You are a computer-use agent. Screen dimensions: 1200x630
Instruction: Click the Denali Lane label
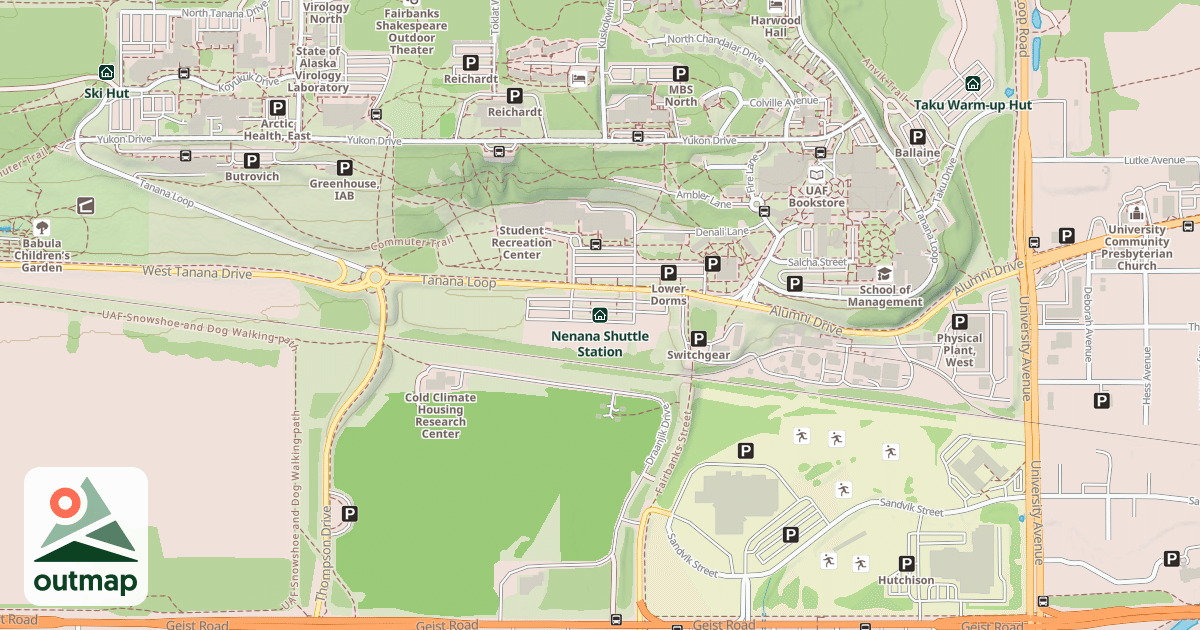[724, 231]
